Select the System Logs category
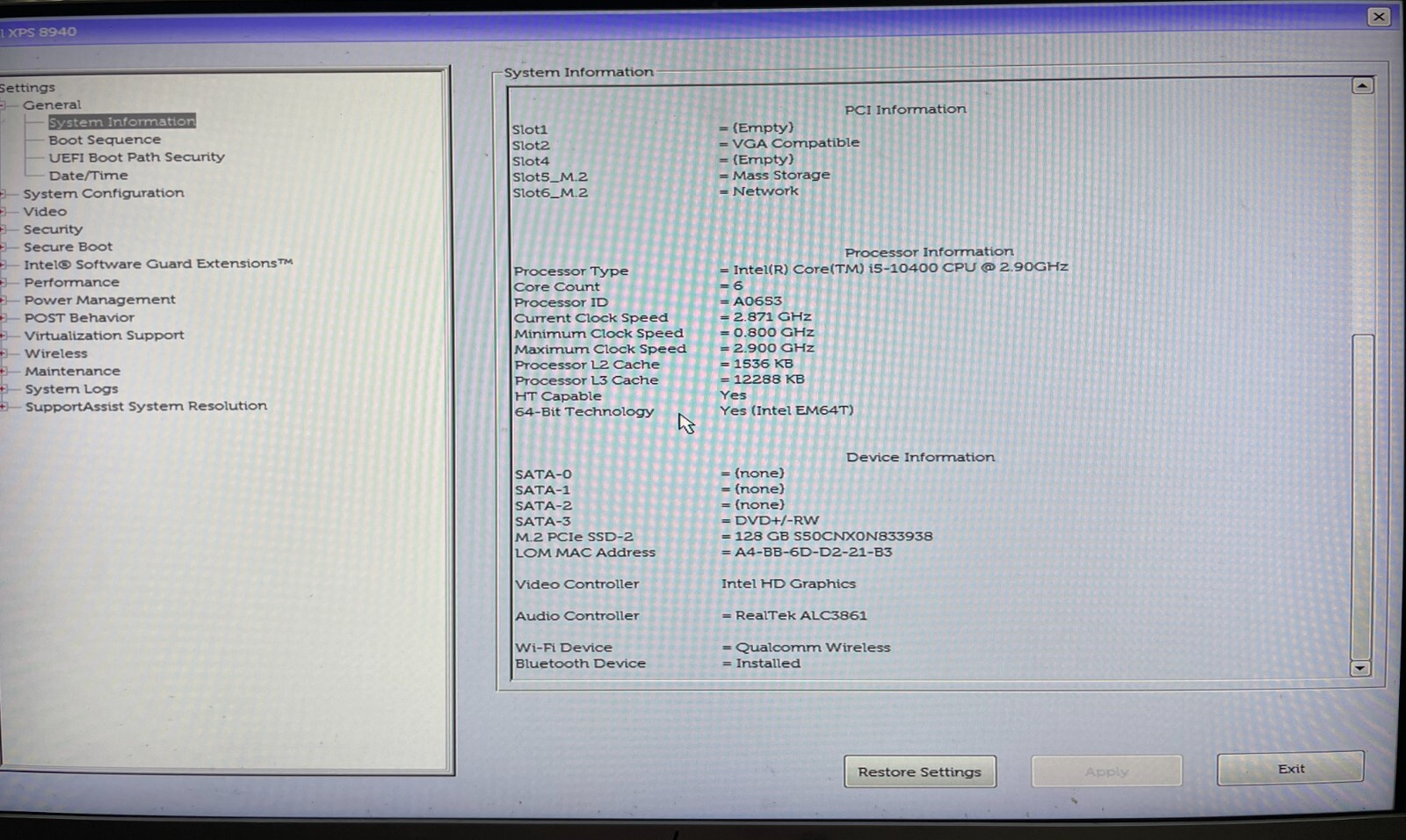This screenshot has width=1406, height=840. (71, 388)
